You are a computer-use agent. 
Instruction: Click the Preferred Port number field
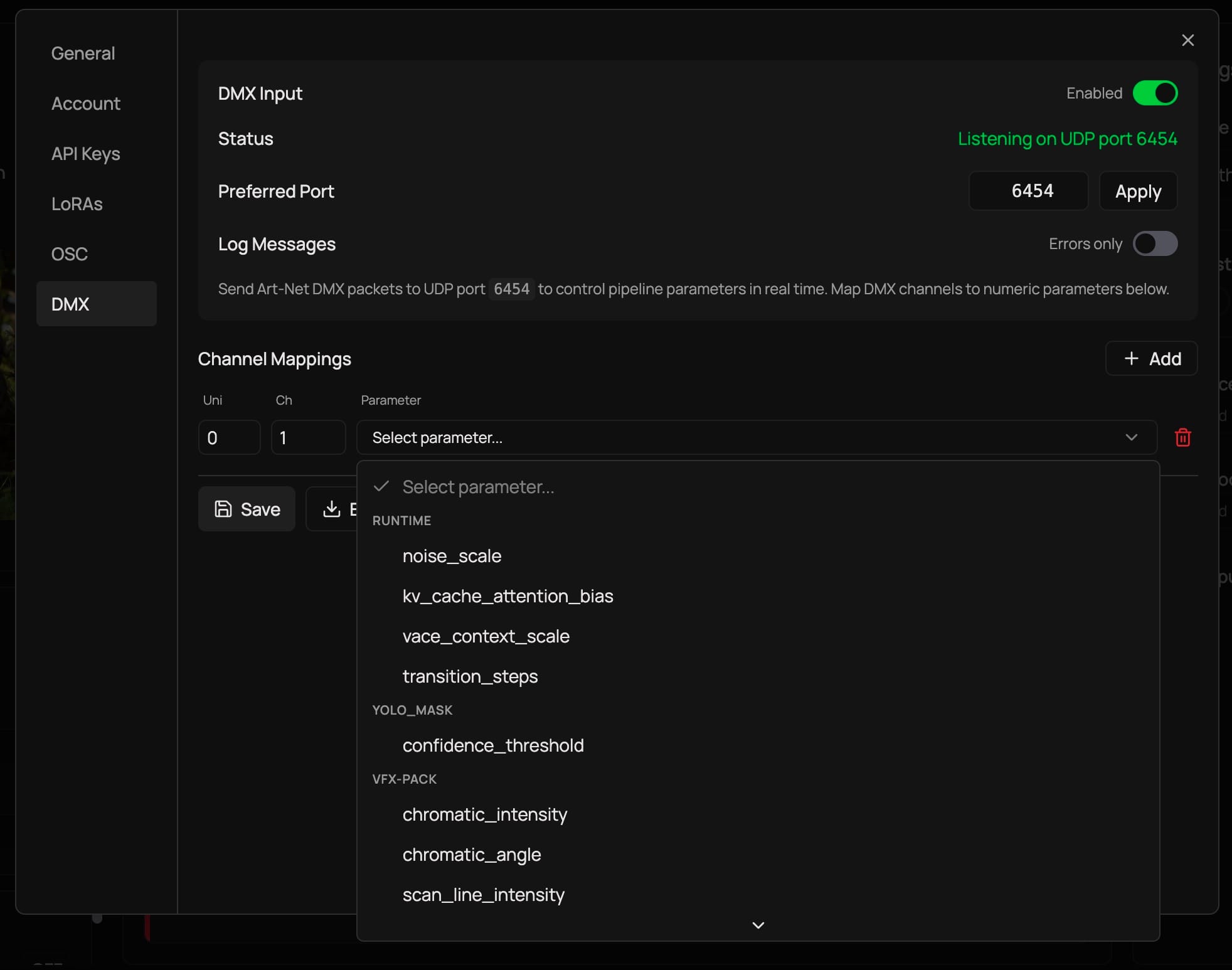1028,191
